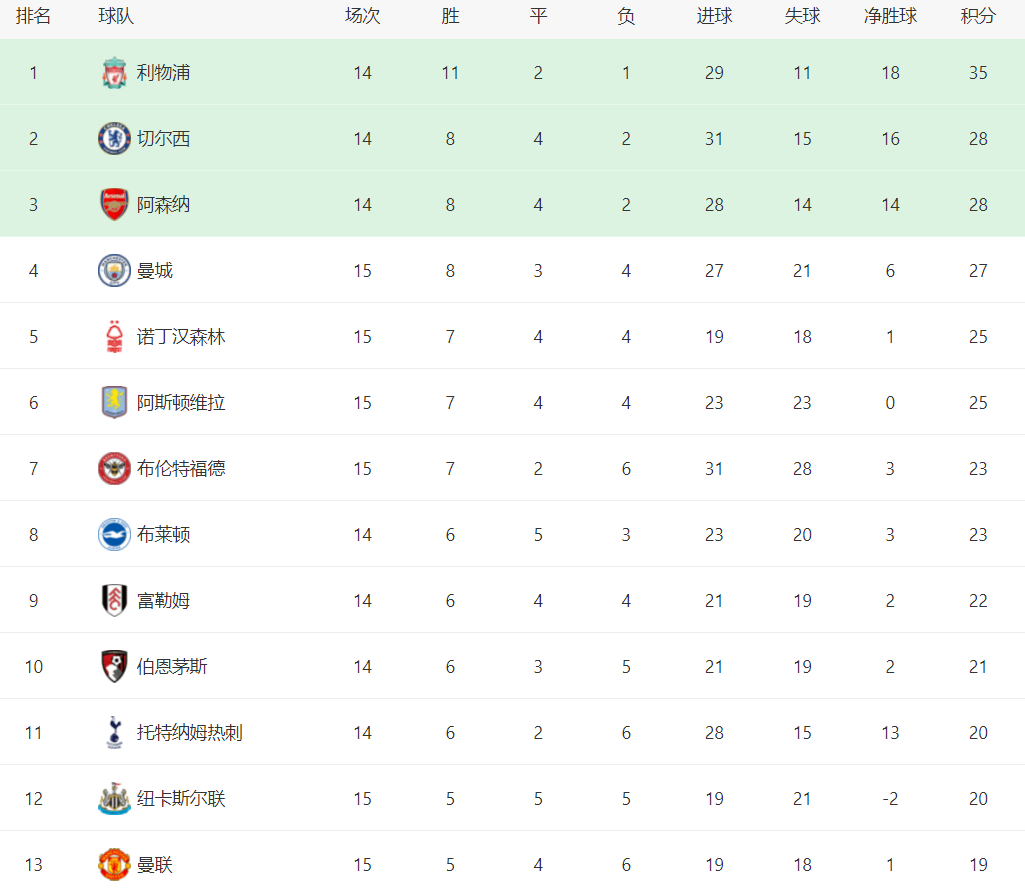Image resolution: width=1025 pixels, height=896 pixels.
Task: Select the 布伦特福德 team name
Action: pos(181,469)
